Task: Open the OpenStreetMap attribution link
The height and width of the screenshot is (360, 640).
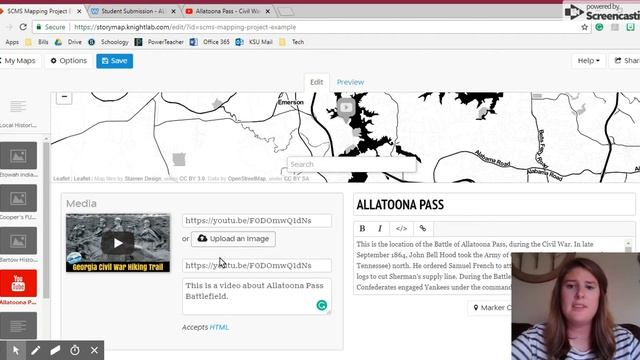Action: tap(247, 179)
